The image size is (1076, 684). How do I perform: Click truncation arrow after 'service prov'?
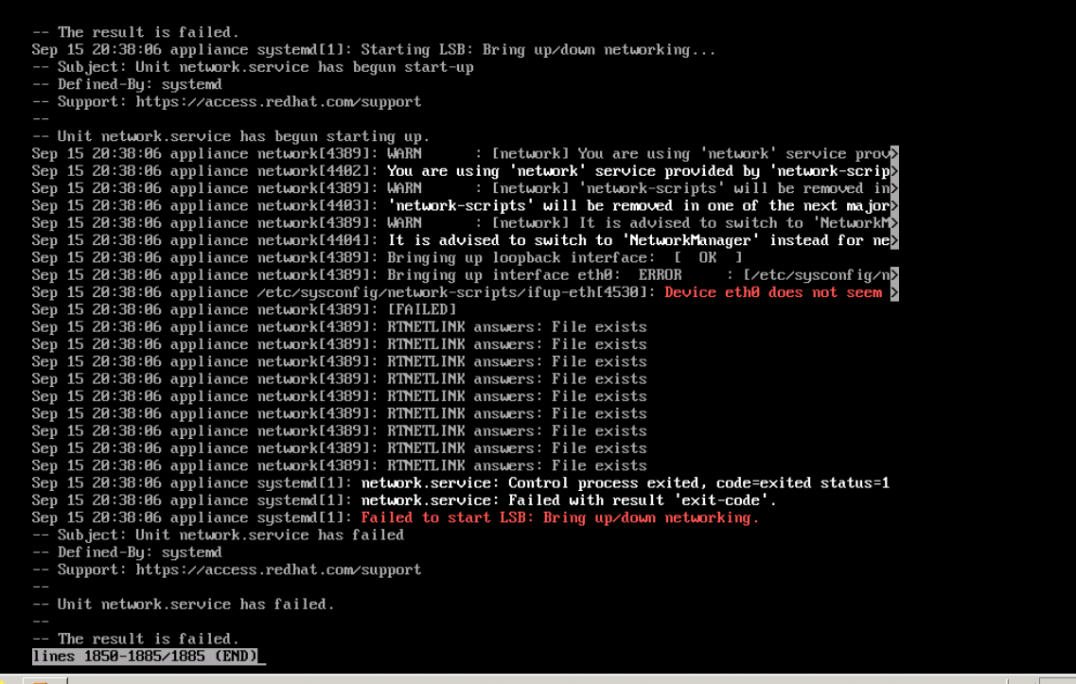[x=894, y=154]
